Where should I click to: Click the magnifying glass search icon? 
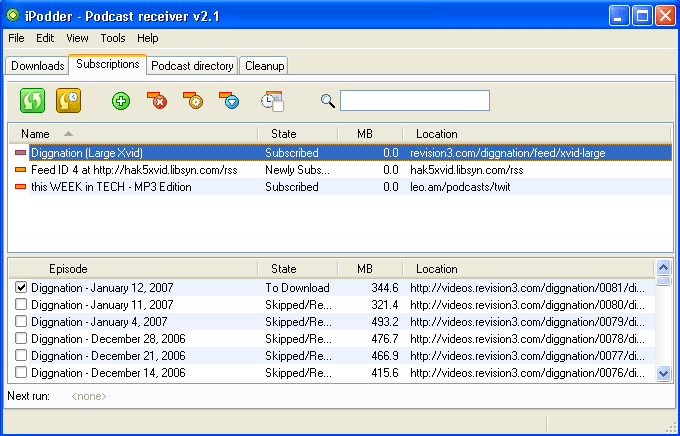[328, 101]
